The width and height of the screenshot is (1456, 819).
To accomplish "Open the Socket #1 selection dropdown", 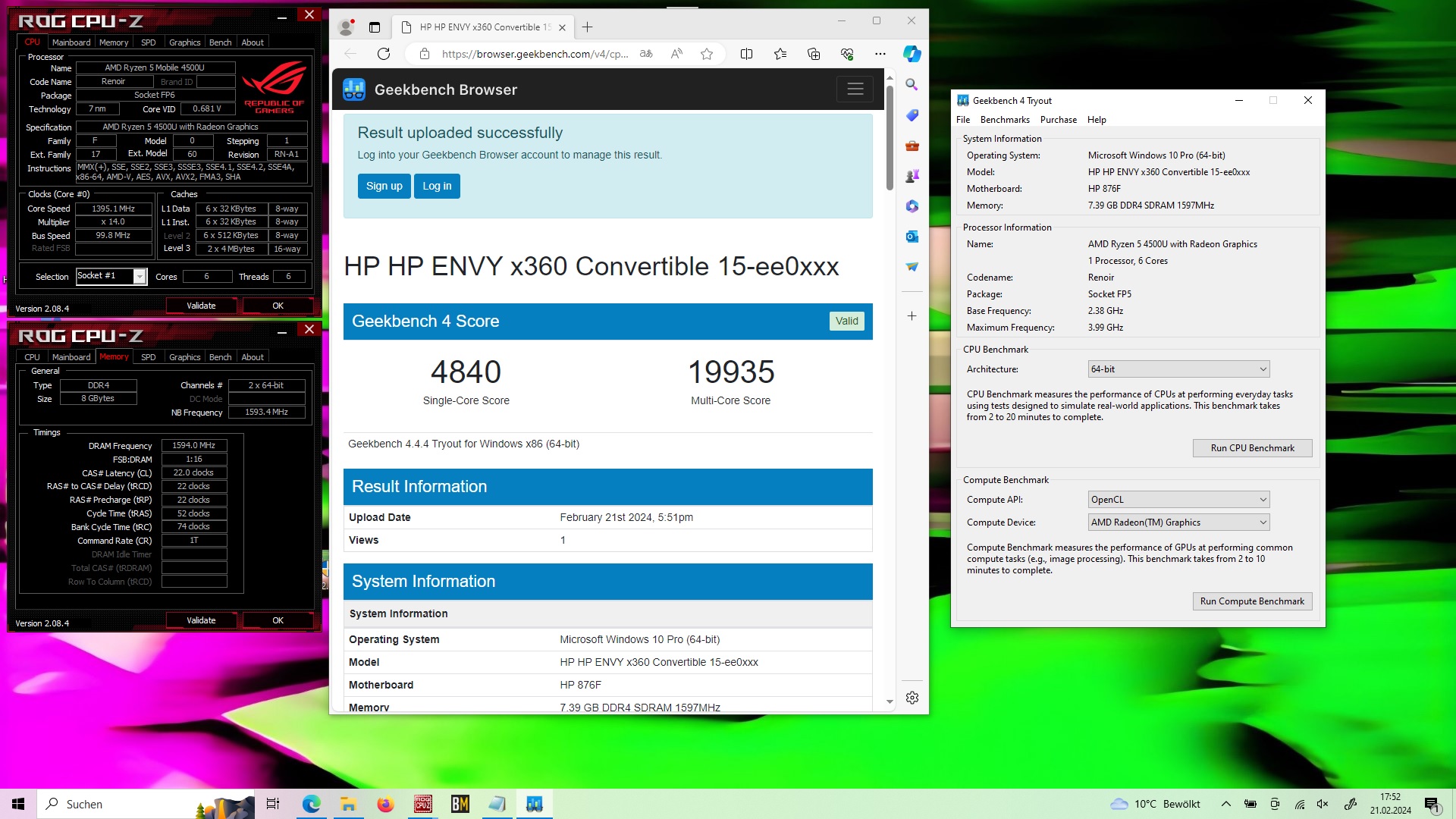I will point(111,277).
